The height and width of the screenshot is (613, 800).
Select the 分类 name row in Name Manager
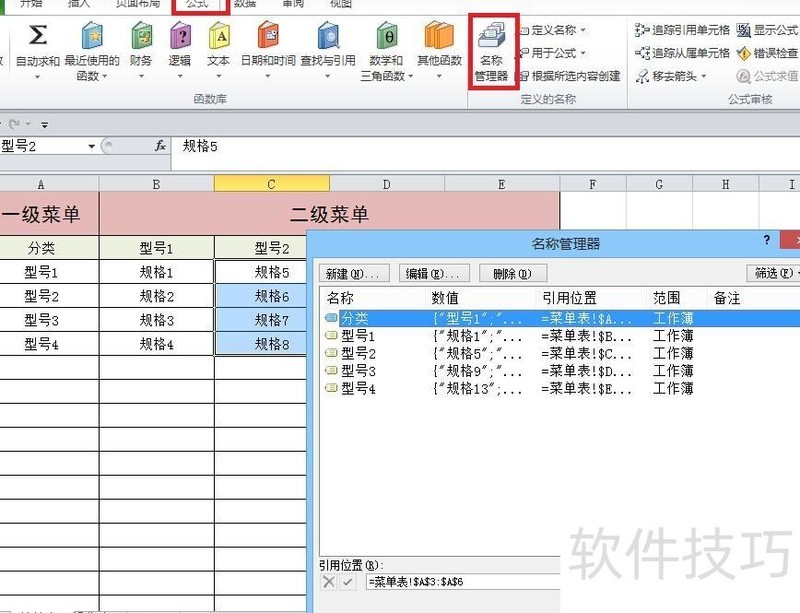click(x=561, y=318)
